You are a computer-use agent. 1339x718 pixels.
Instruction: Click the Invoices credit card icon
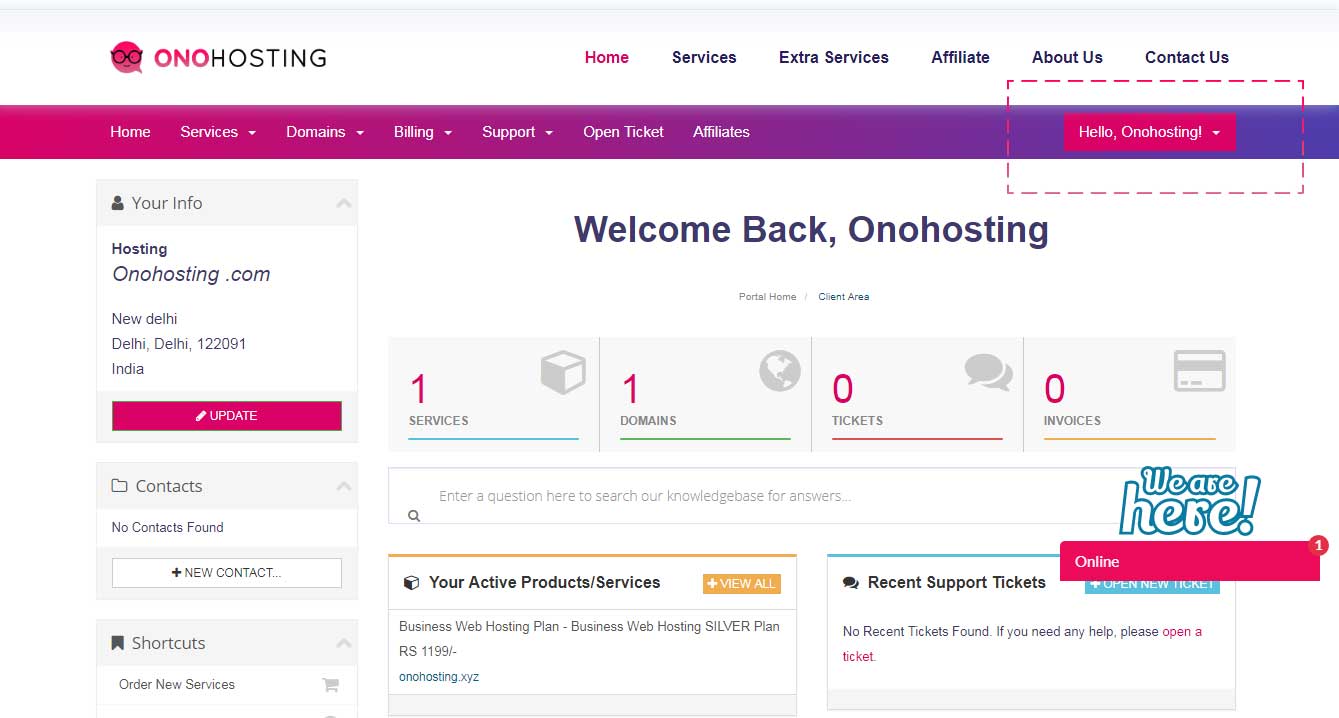pos(1199,371)
